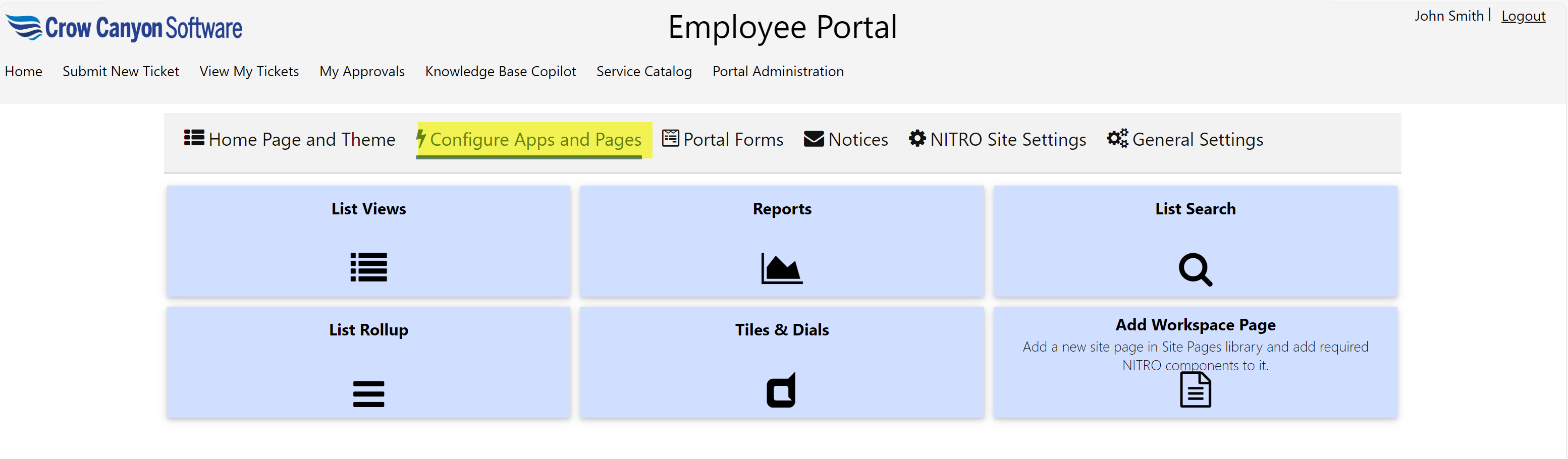Open Service Catalog from navigation
This screenshot has width=1568, height=459.
point(643,71)
